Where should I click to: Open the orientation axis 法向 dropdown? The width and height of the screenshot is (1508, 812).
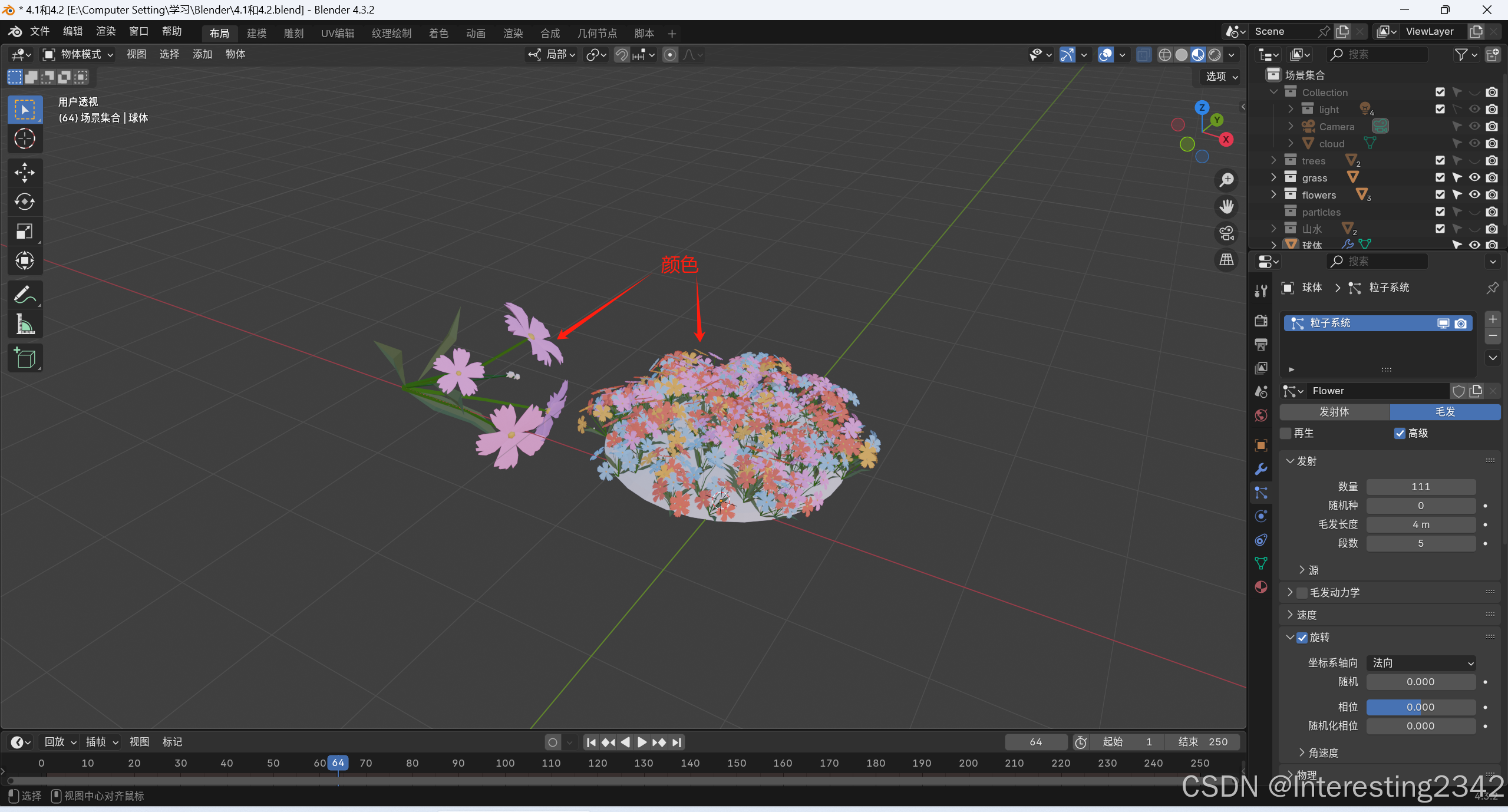1420,663
